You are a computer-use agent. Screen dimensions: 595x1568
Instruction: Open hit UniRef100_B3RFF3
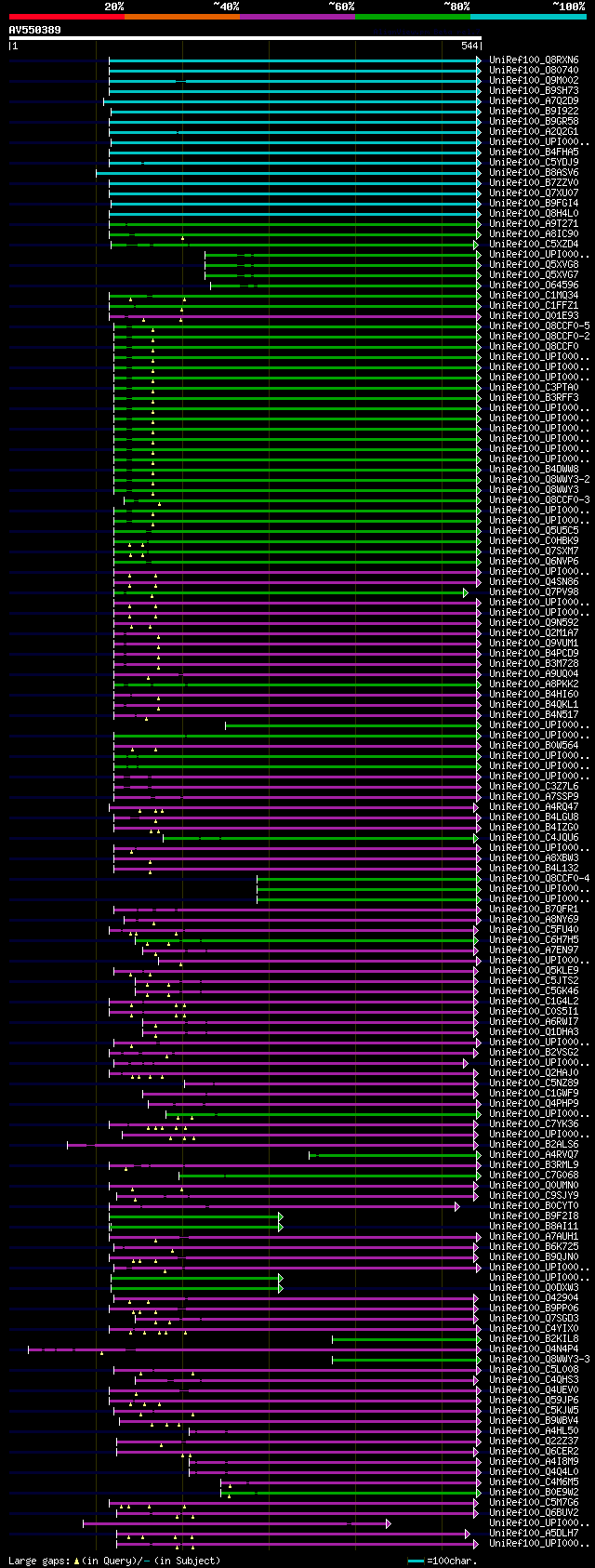(x=534, y=397)
